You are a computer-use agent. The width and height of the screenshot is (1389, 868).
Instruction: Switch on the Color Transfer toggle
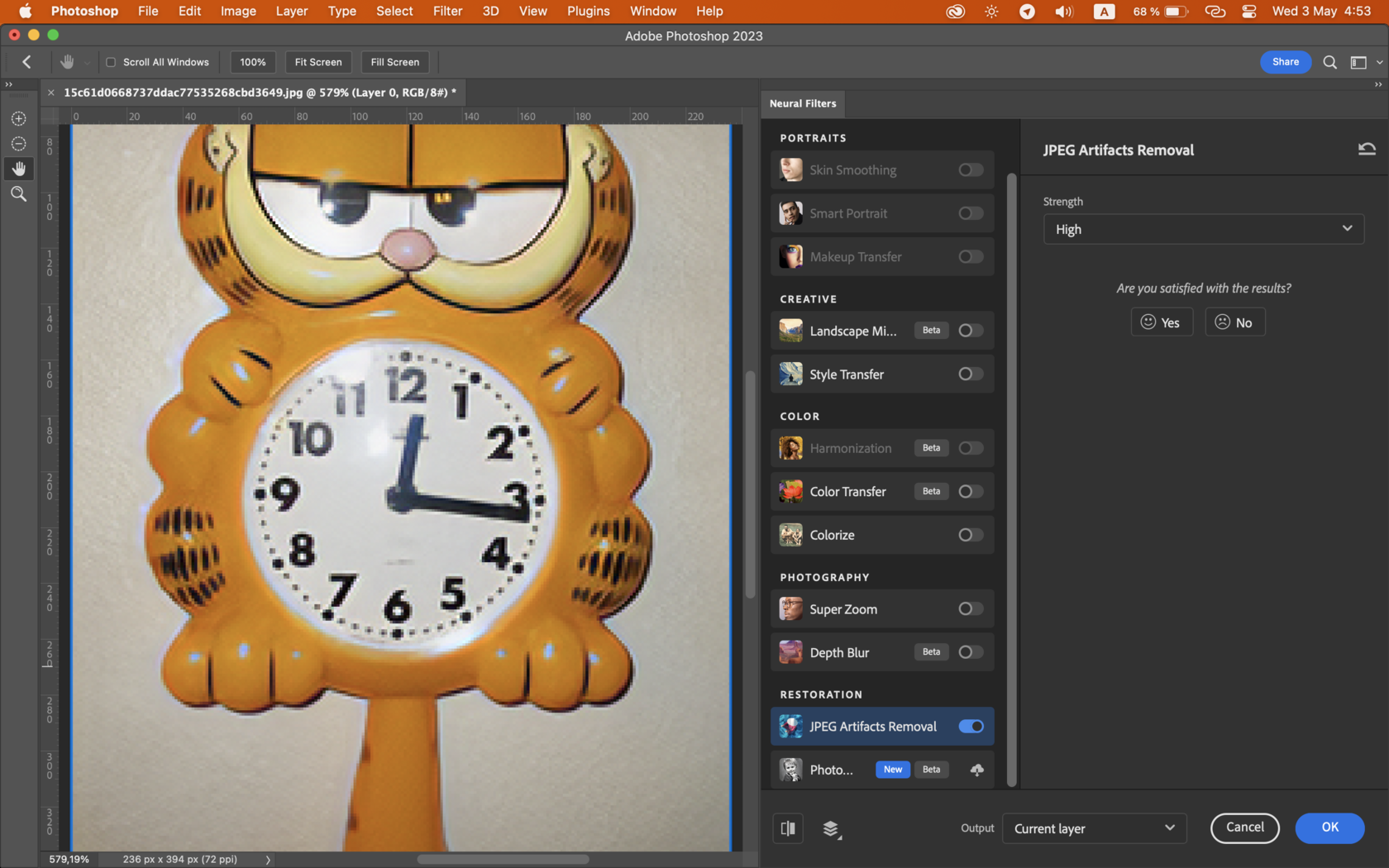click(x=971, y=492)
